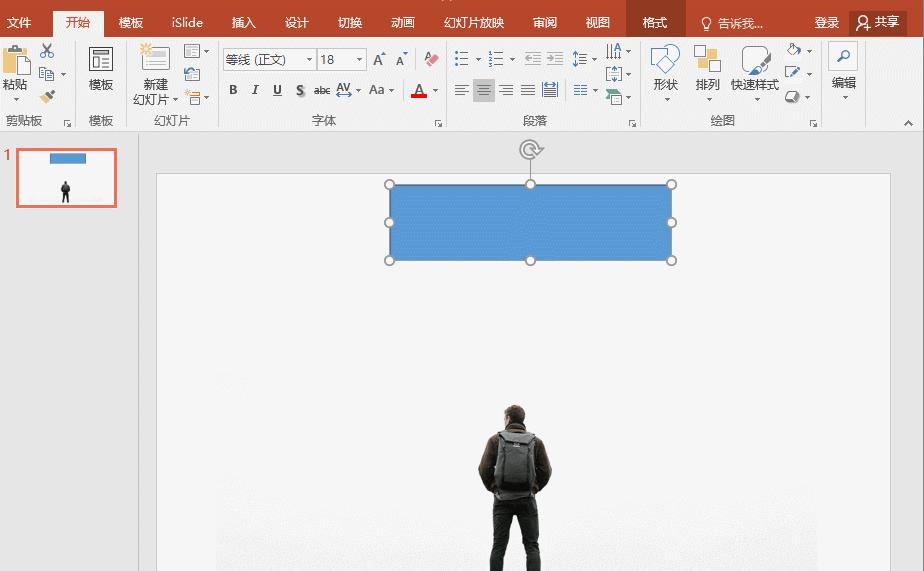
Task: Click the Clear Formatting eraser icon
Action: pyautogui.click(x=431, y=60)
